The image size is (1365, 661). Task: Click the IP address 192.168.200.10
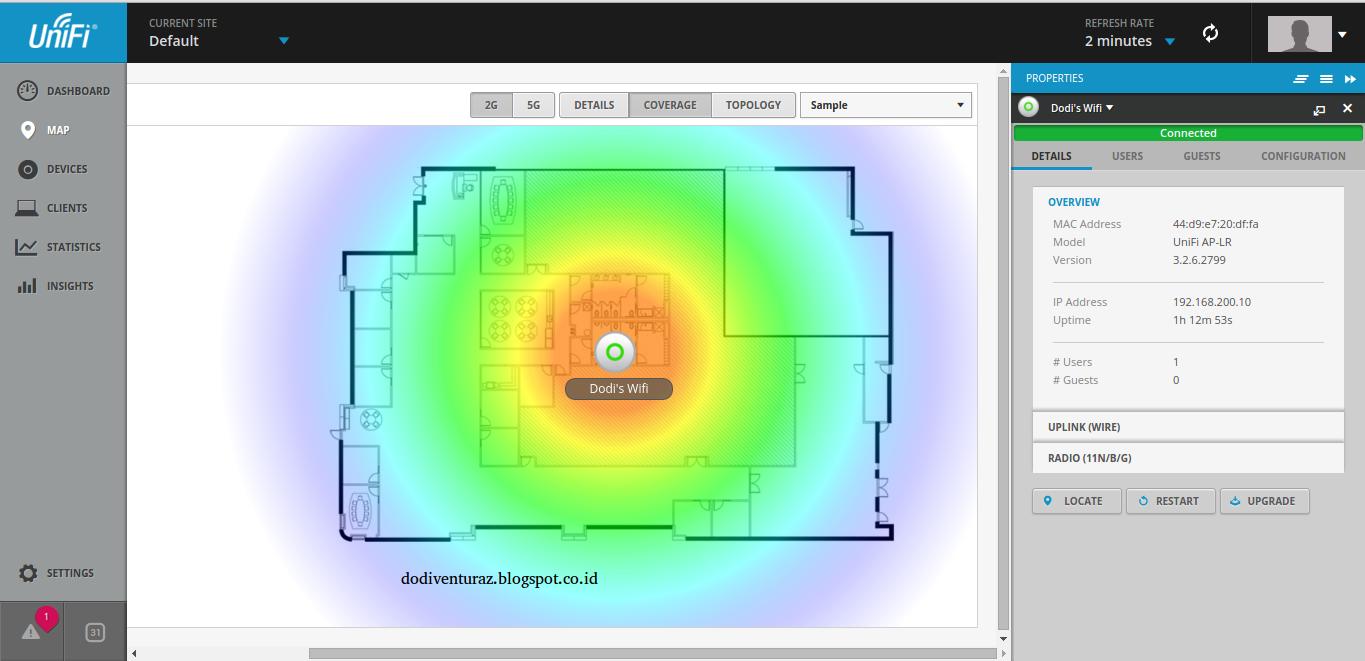1211,302
